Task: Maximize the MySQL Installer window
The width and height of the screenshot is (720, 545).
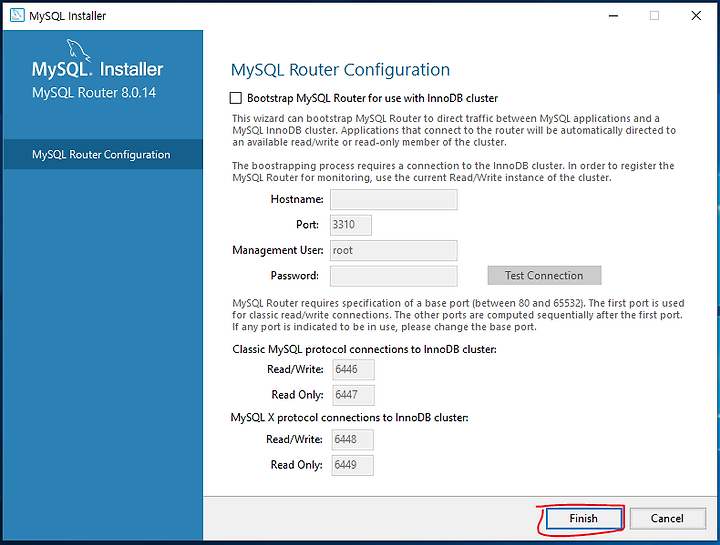Action: point(654,16)
